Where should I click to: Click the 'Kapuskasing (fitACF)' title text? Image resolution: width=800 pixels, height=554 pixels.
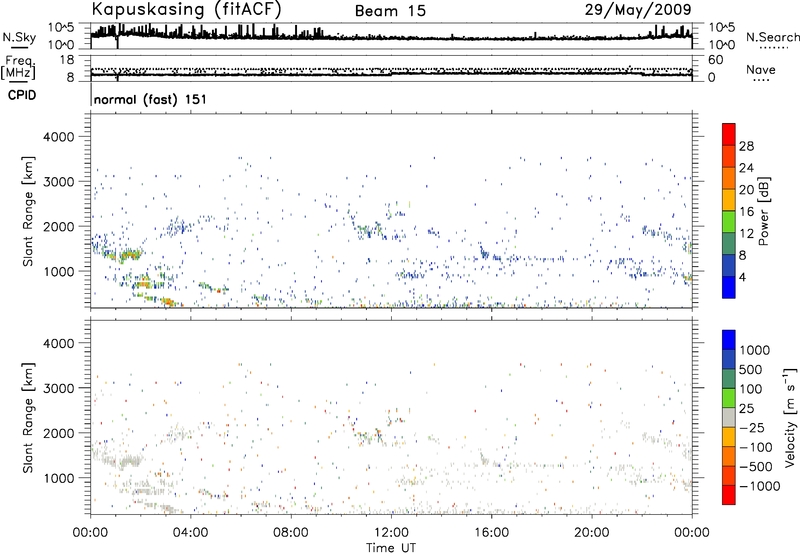point(186,9)
